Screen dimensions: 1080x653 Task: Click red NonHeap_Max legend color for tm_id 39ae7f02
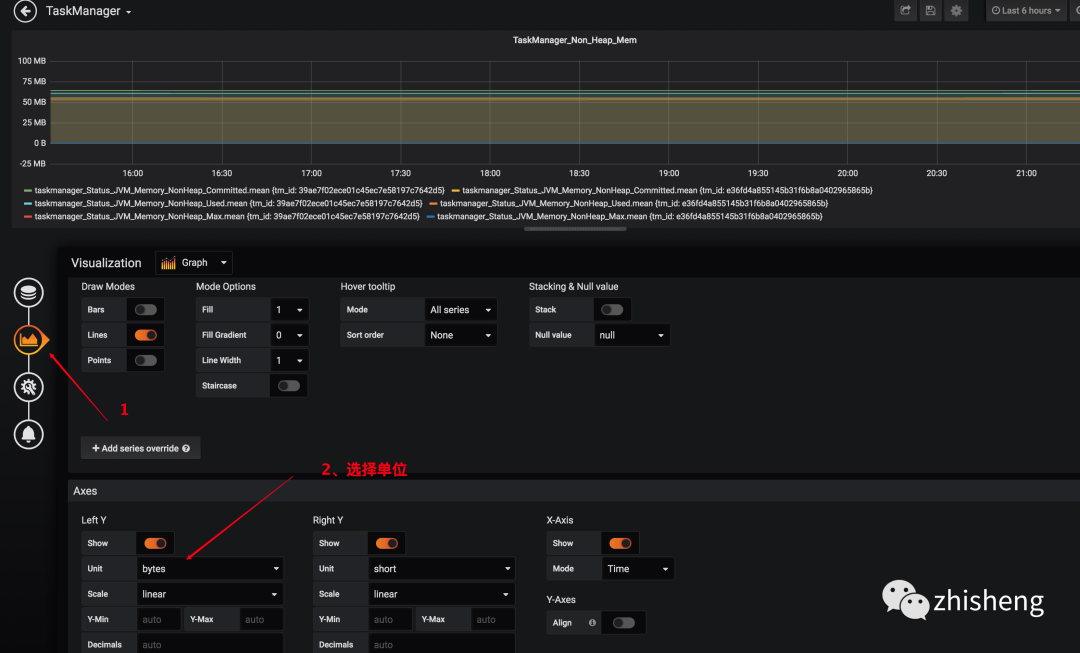[x=28, y=217]
